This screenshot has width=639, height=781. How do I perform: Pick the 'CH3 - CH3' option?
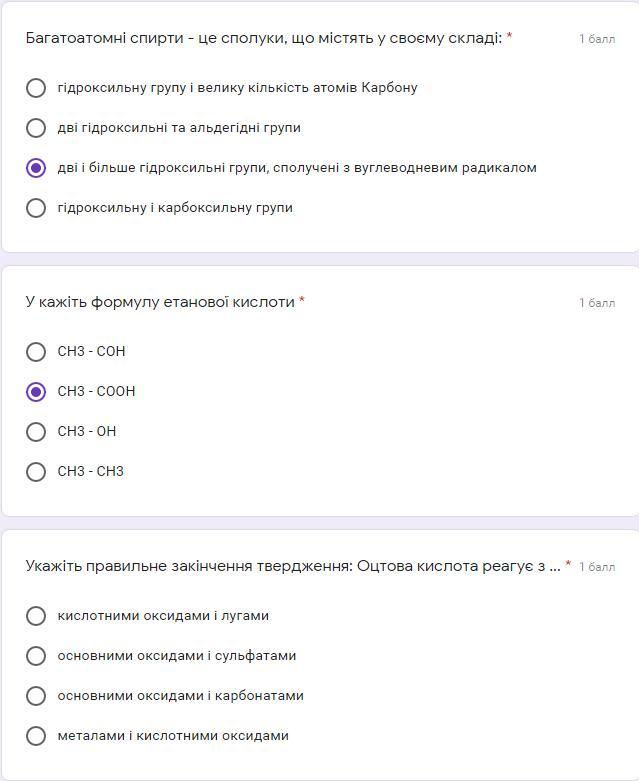(x=36, y=472)
